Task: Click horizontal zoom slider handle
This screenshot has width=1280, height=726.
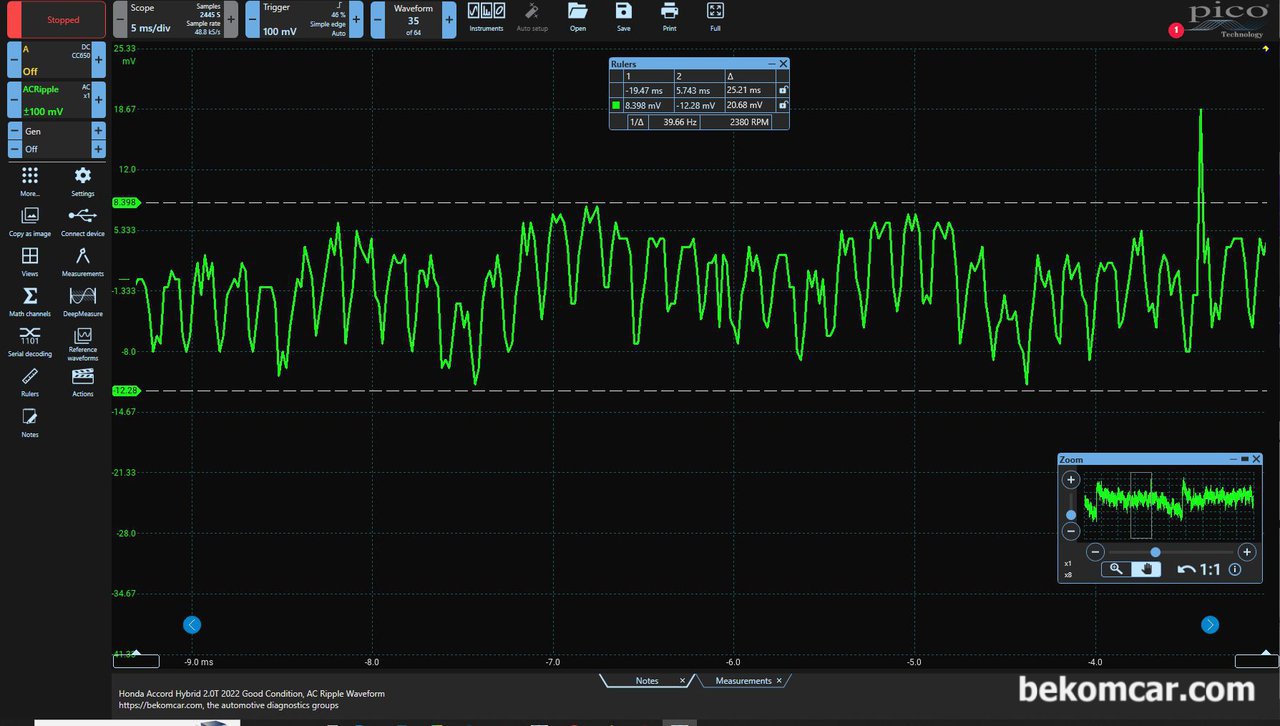Action: 1155,552
